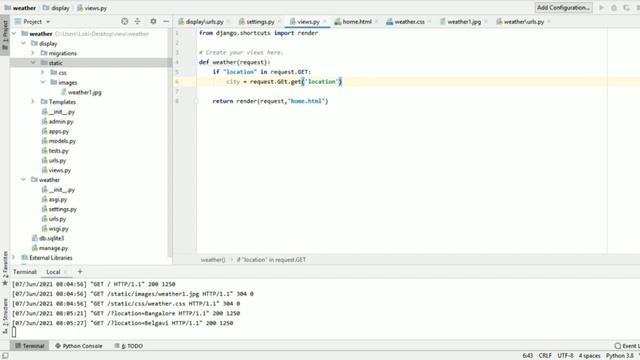Image resolution: width=640 pixels, height=360 pixels.
Task: Expand the migrations folder
Action: [x=33, y=53]
